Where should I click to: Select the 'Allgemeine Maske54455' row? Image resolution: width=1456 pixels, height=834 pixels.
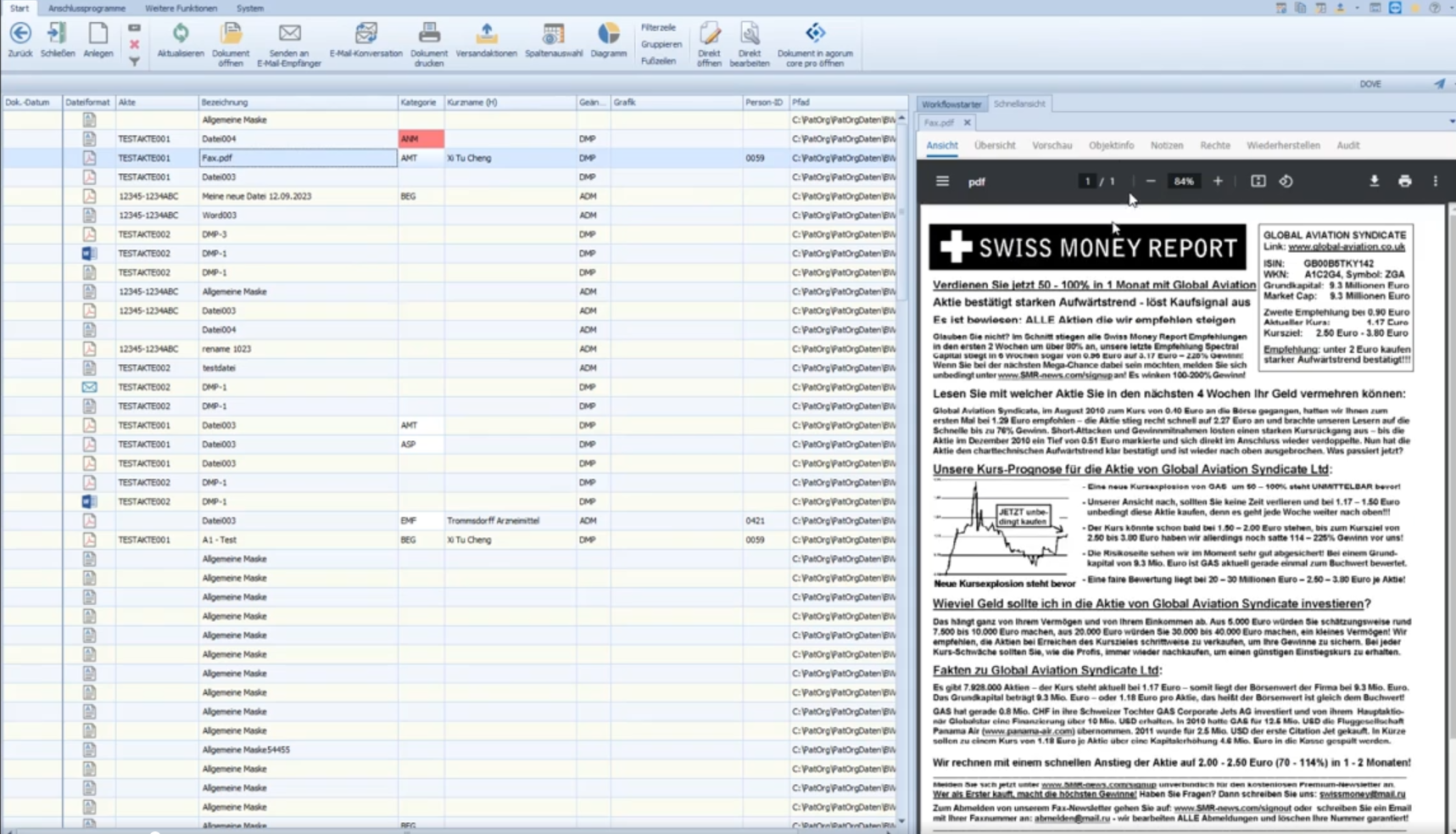pyautogui.click(x=449, y=749)
